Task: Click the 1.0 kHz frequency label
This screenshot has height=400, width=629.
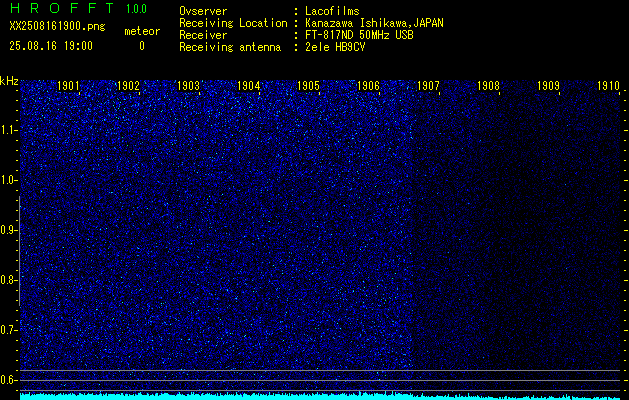Action: click(9, 180)
